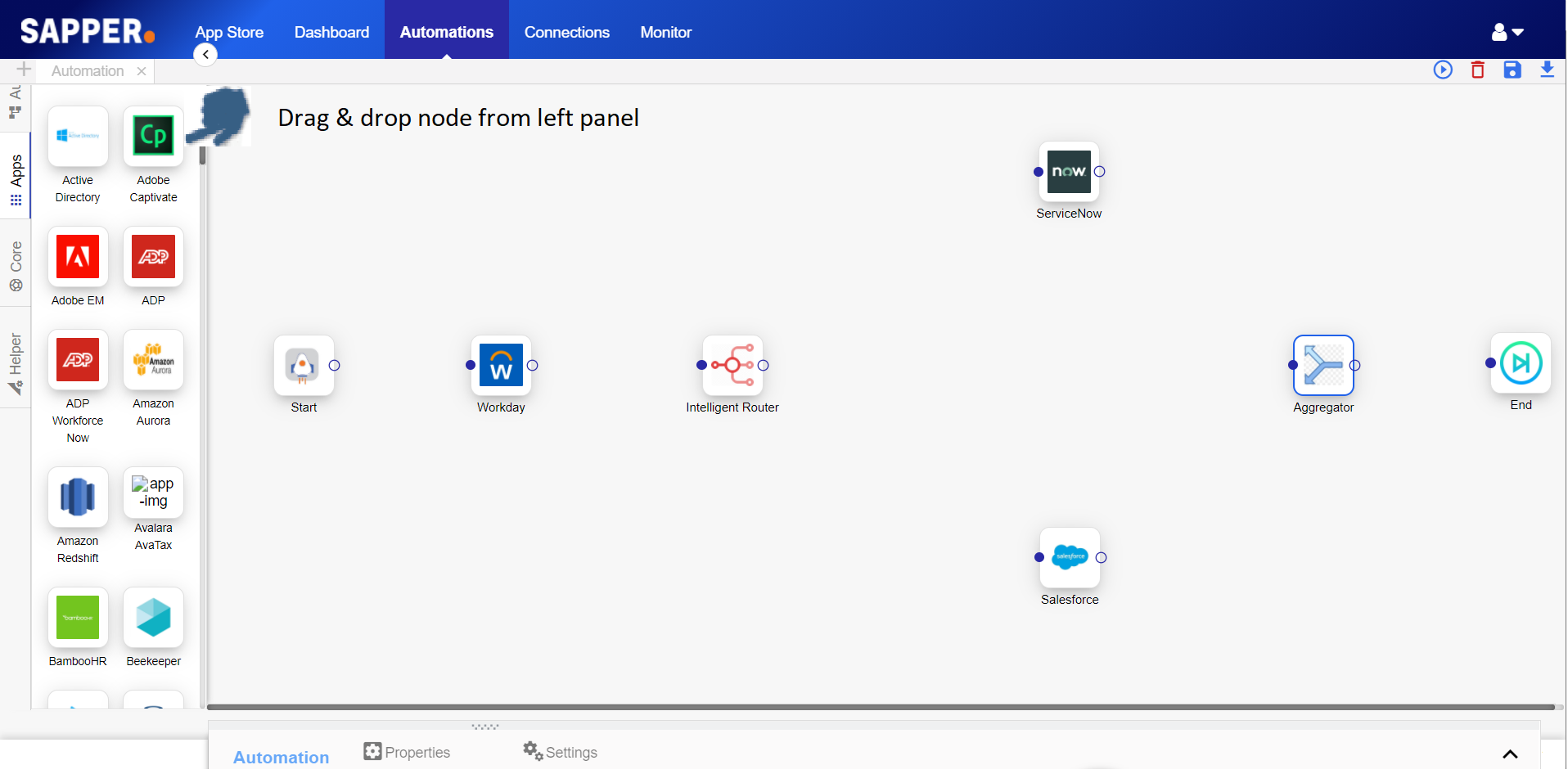The image size is (1568, 774).
Task: Select the ADP app icon
Action: click(153, 257)
